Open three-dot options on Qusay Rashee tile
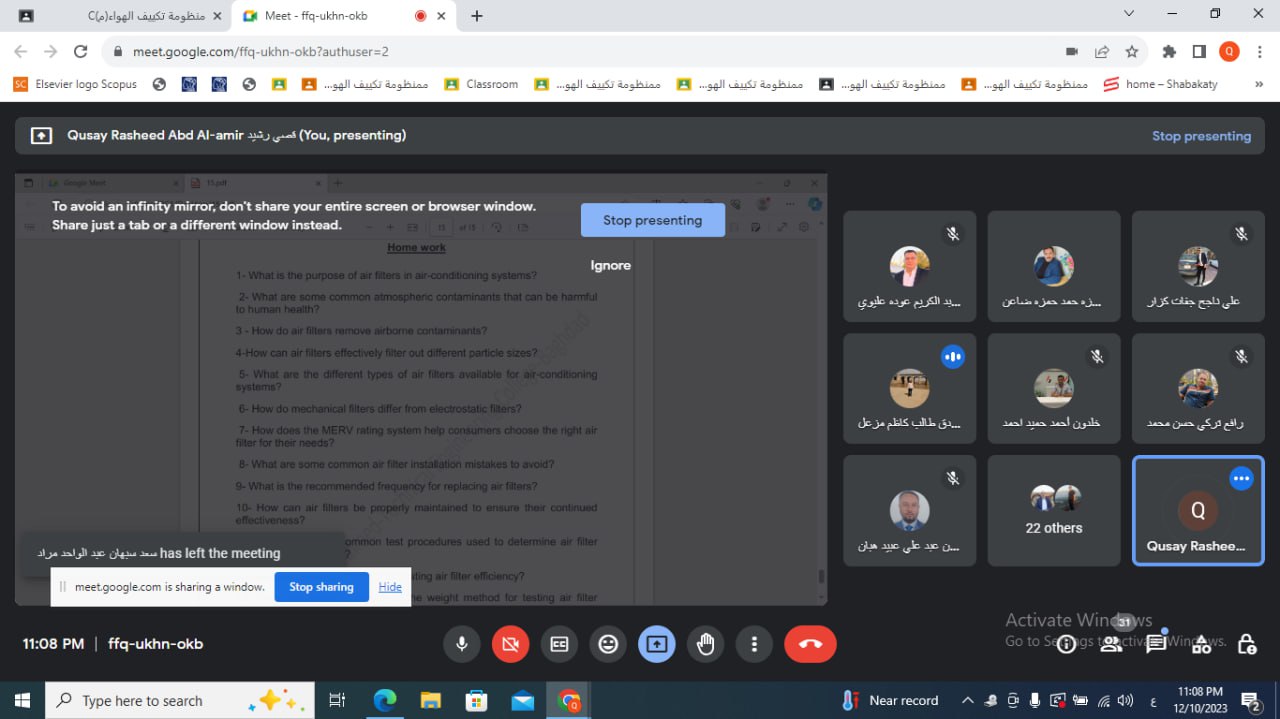This screenshot has height=719, width=1280. [1241, 479]
